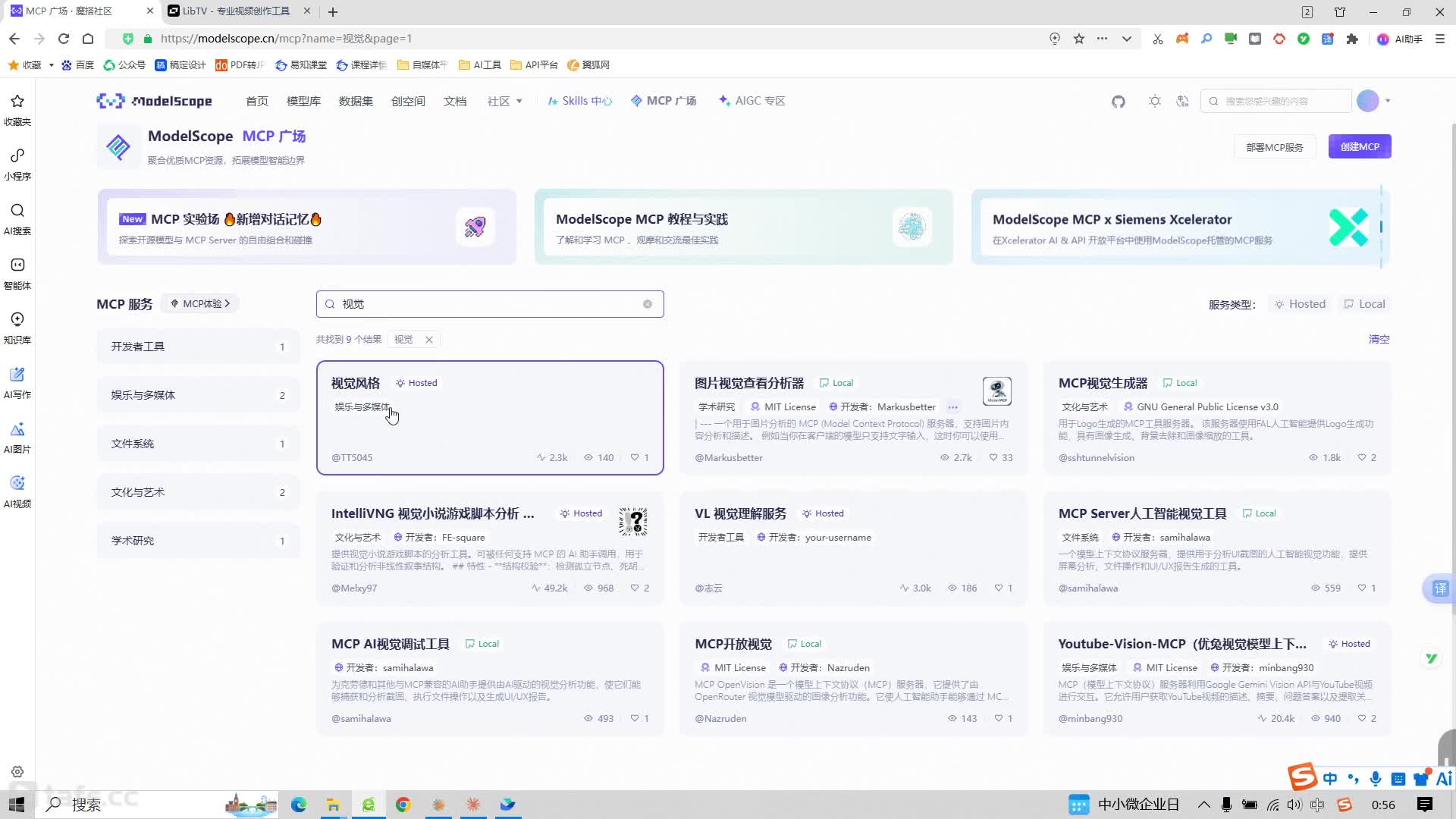
Task: Expand the avatar account dropdown arrow
Action: pos(1388,101)
